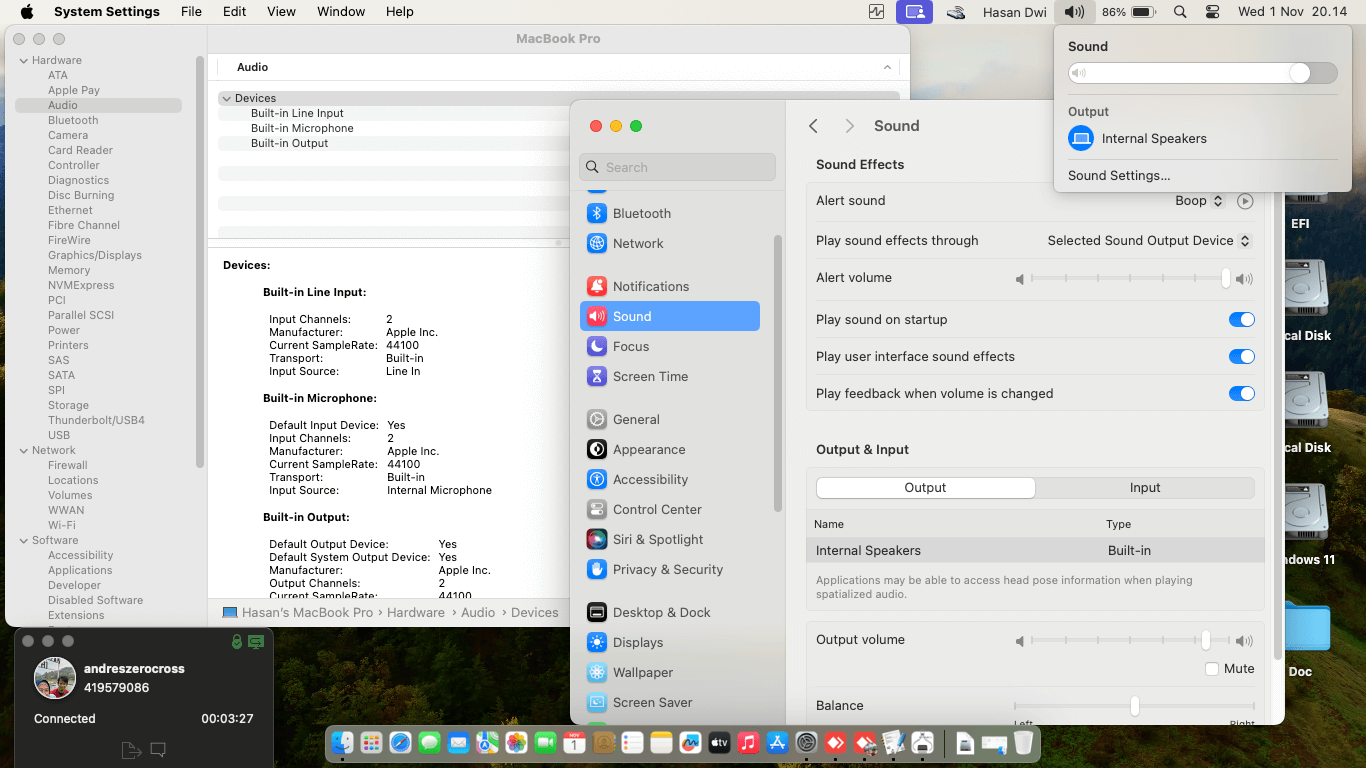The height and width of the screenshot is (768, 1366).
Task: Collapse the Hardware tree in System Information
Action: (24, 60)
